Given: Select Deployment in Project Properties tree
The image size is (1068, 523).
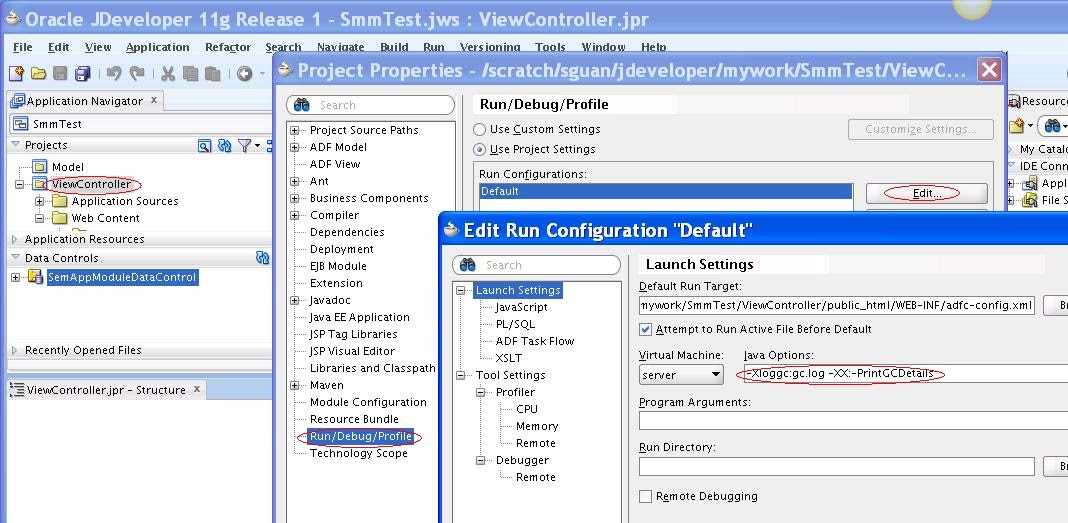Looking at the screenshot, I should [x=342, y=249].
